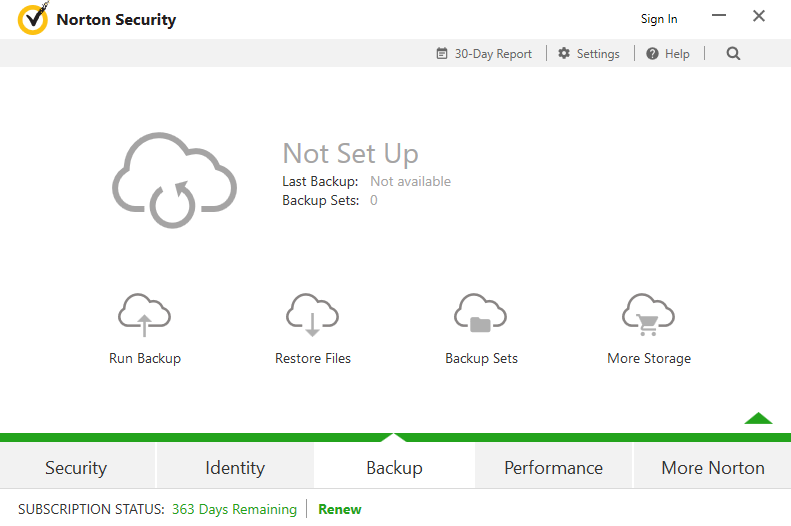791x526 pixels.
Task: Click the large cloud backup status icon
Action: tap(174, 180)
